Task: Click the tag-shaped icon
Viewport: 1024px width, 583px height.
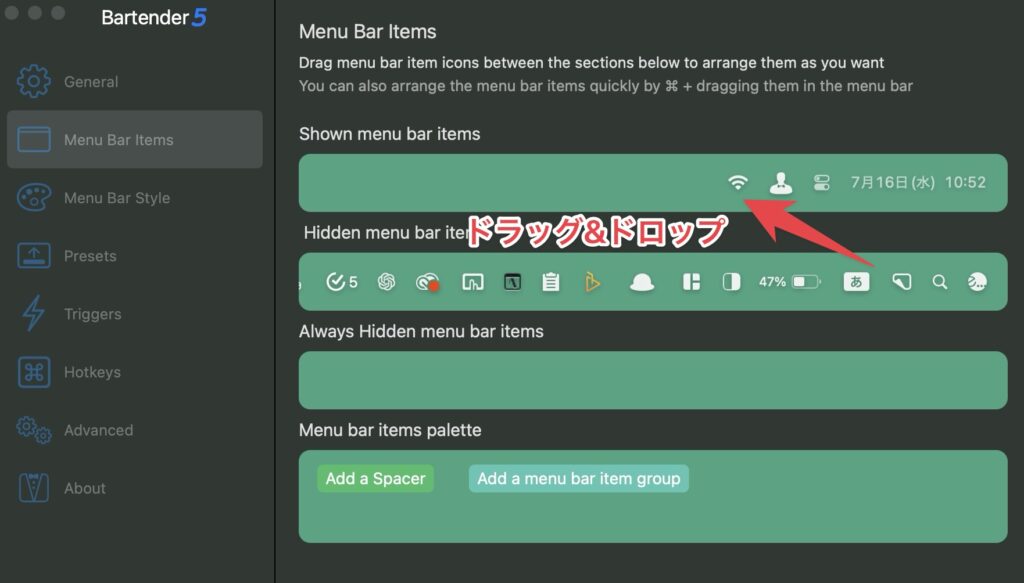Action: (902, 282)
